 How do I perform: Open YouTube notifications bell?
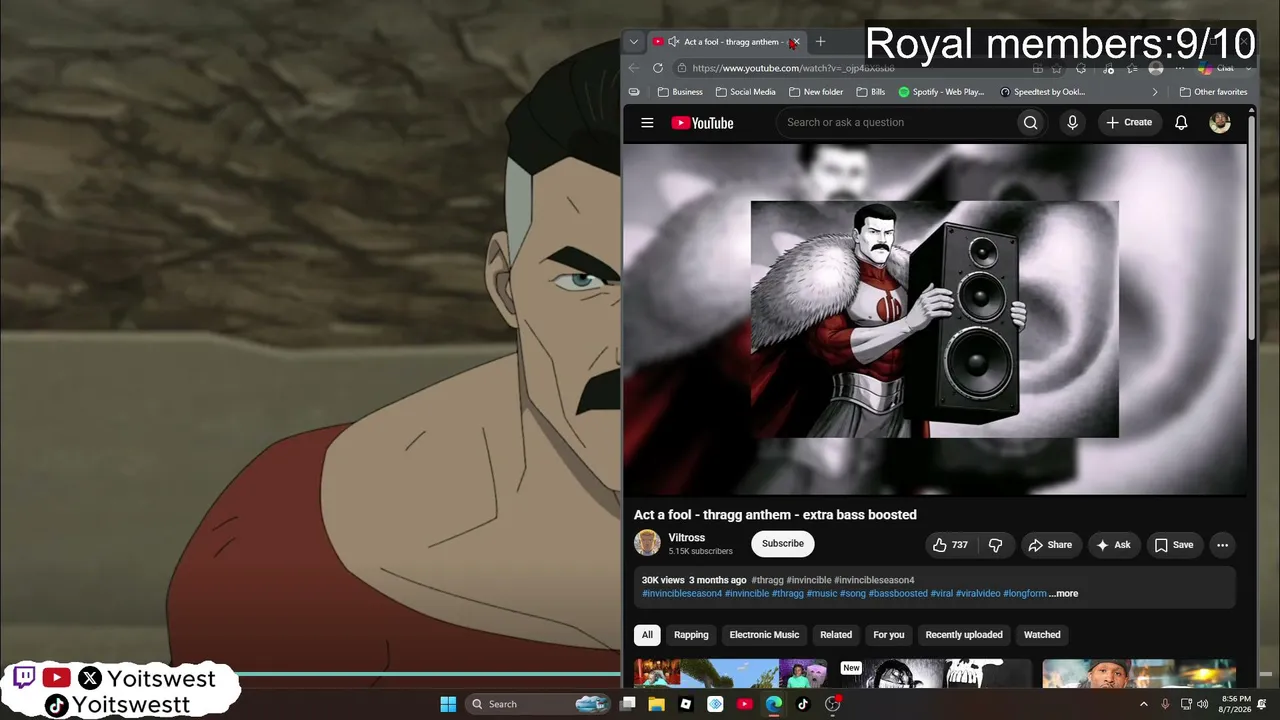[1181, 123]
